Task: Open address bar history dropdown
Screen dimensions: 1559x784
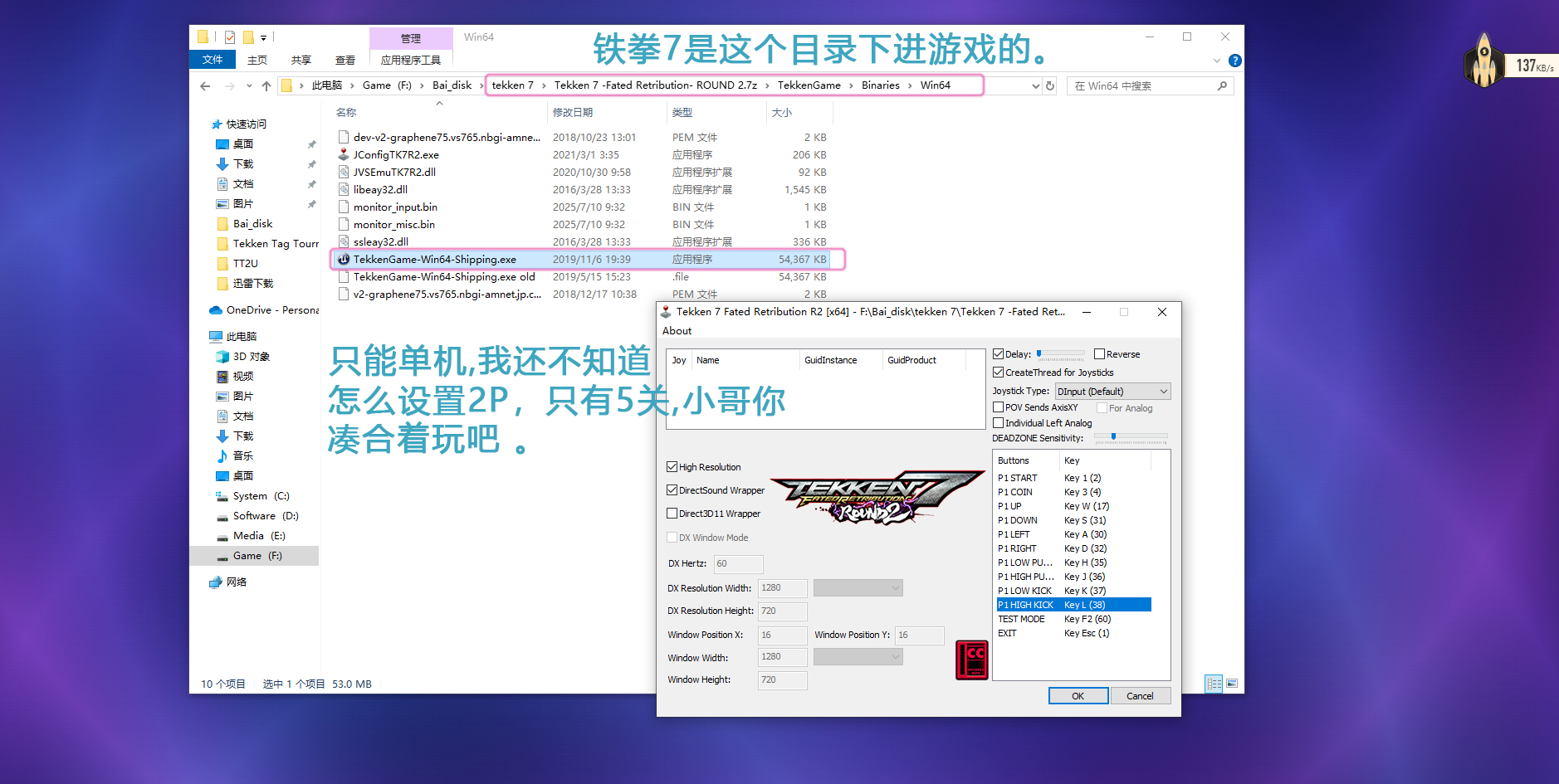Action: [x=1035, y=85]
